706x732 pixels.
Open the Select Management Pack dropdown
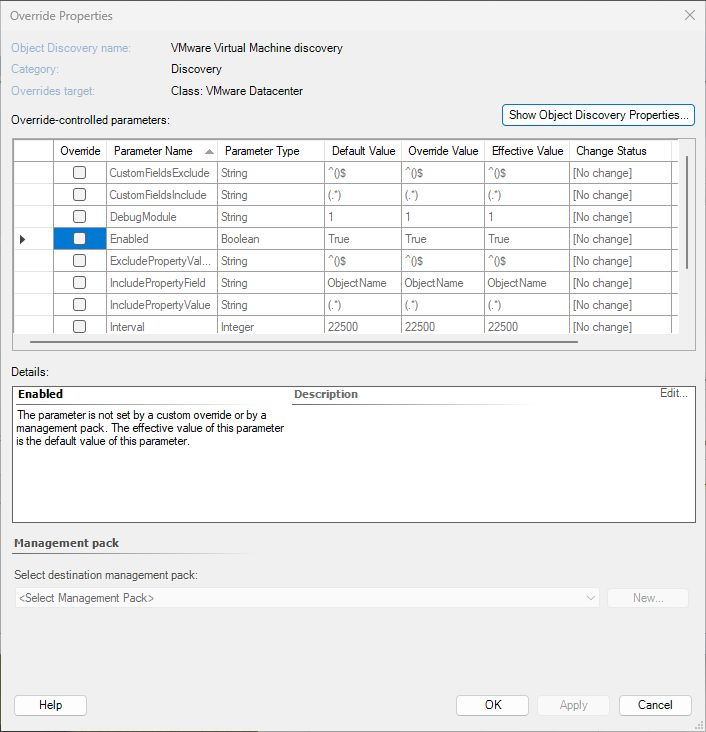point(307,598)
